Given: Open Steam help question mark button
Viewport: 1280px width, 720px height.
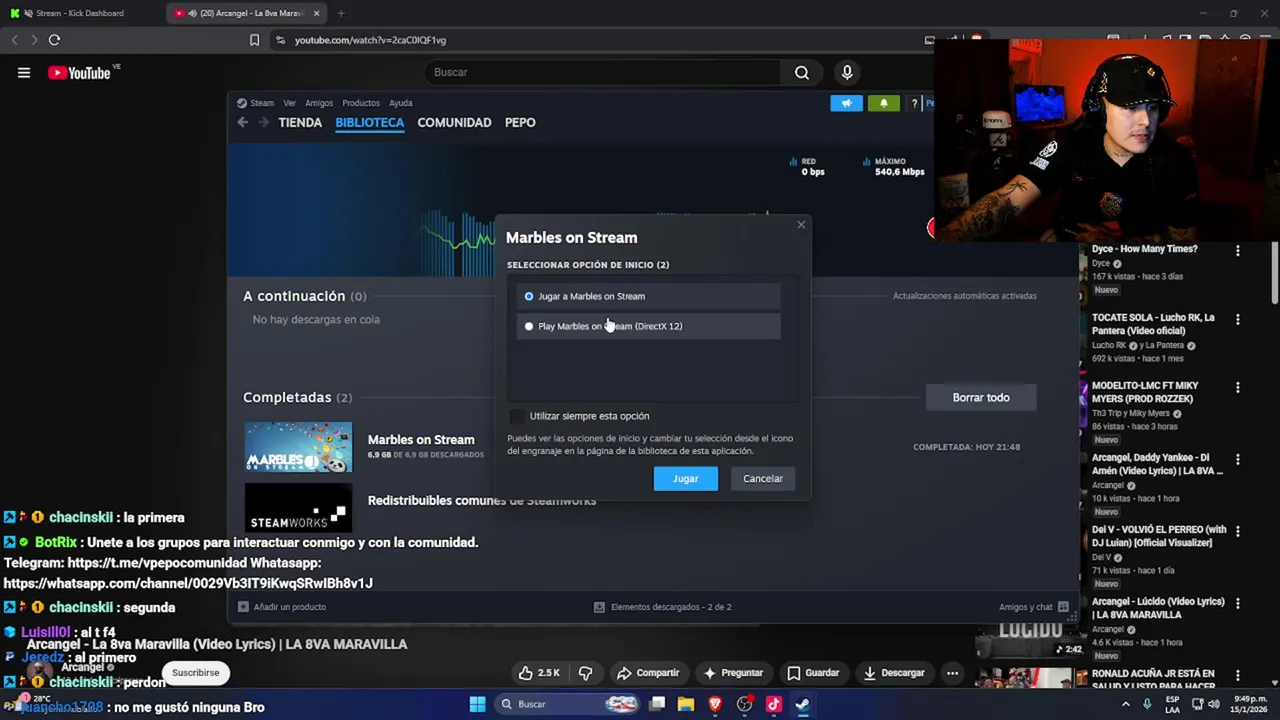Looking at the screenshot, I should pos(914,103).
